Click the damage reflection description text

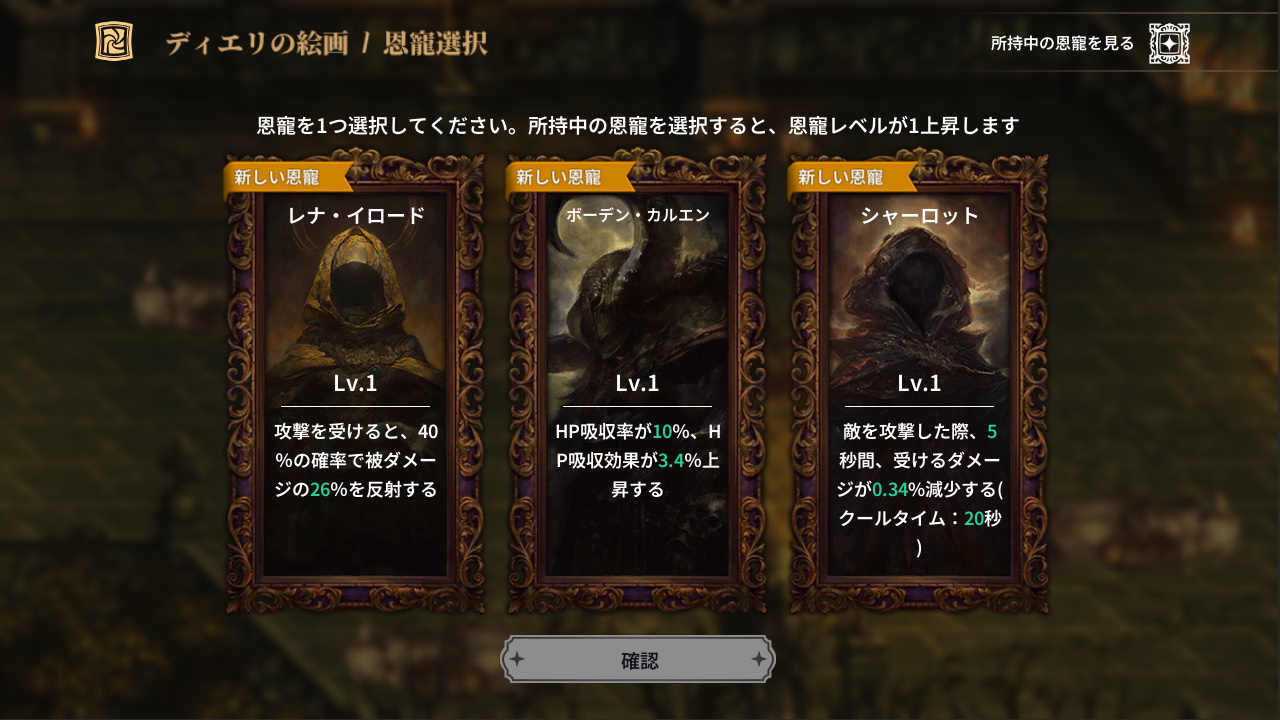355,461
